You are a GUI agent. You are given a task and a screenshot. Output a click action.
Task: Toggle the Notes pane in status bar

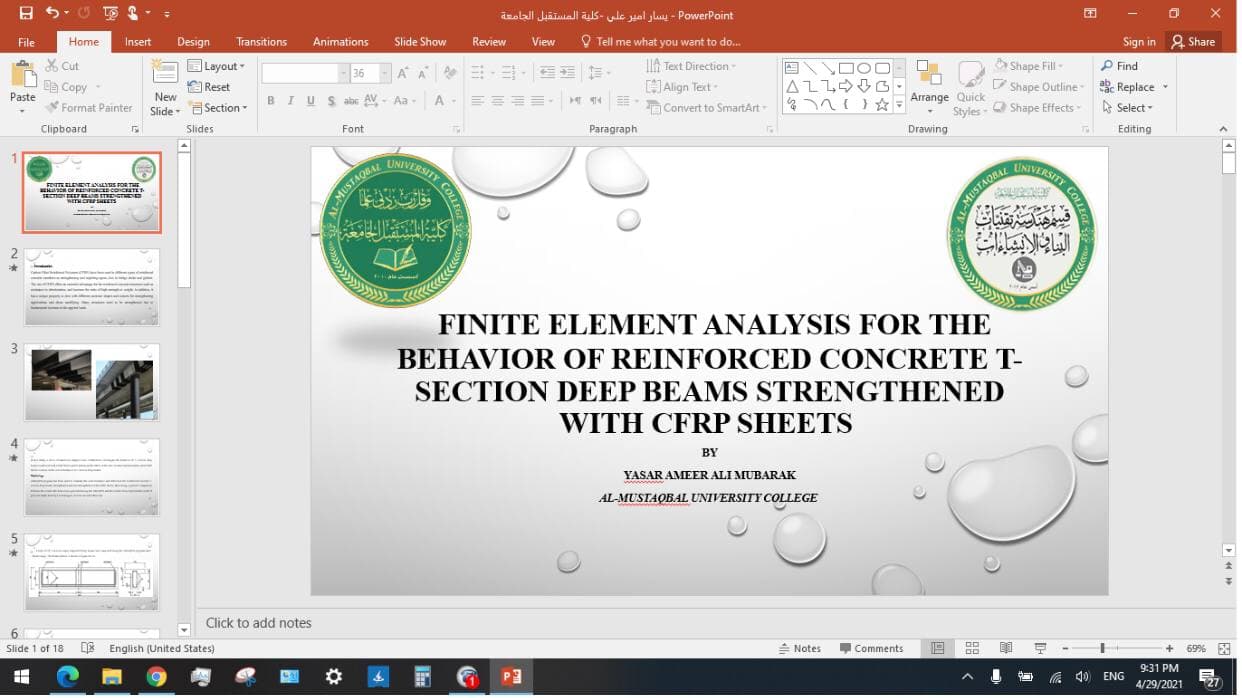point(799,648)
